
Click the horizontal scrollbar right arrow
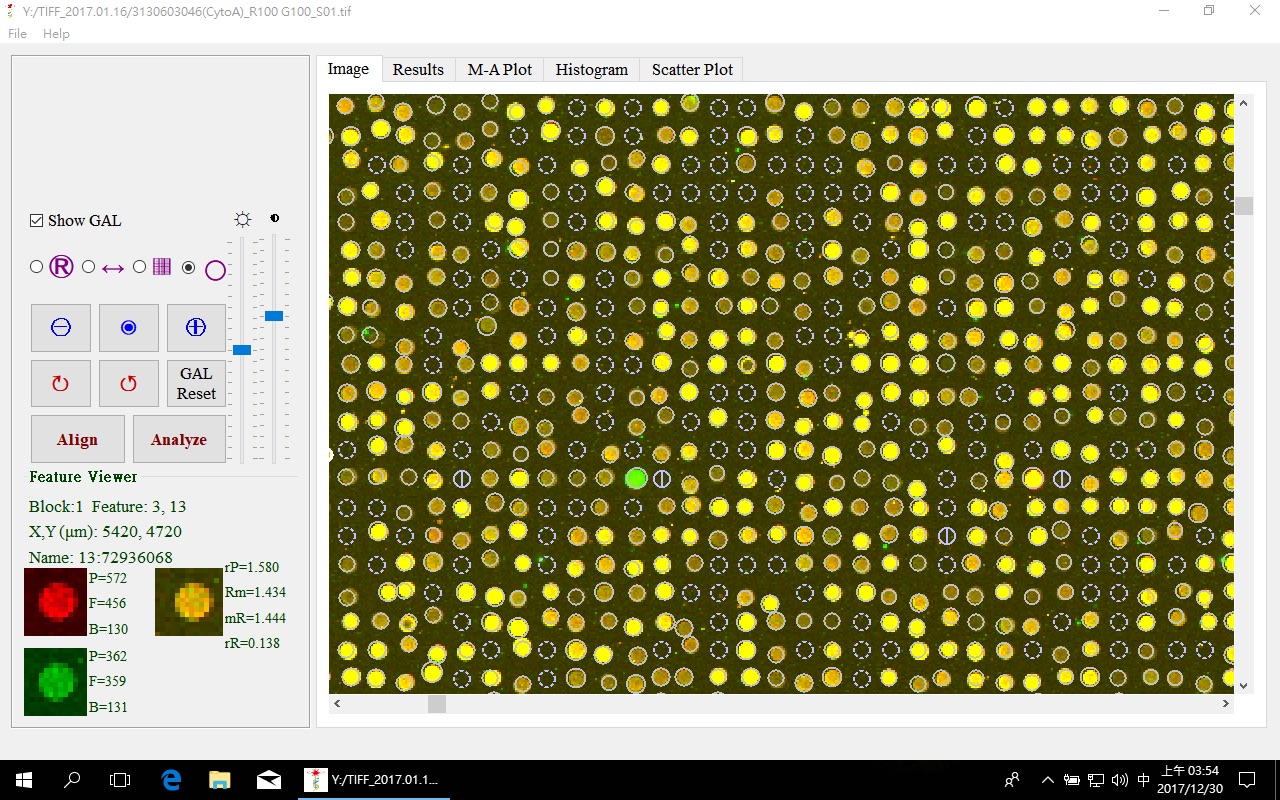(x=1225, y=704)
